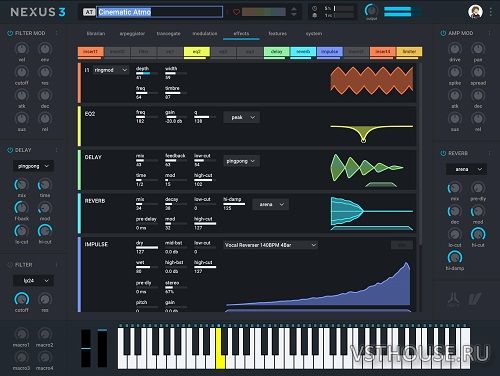Open the lp24 filter type dropdown
500x376 pixels.
pos(33,281)
